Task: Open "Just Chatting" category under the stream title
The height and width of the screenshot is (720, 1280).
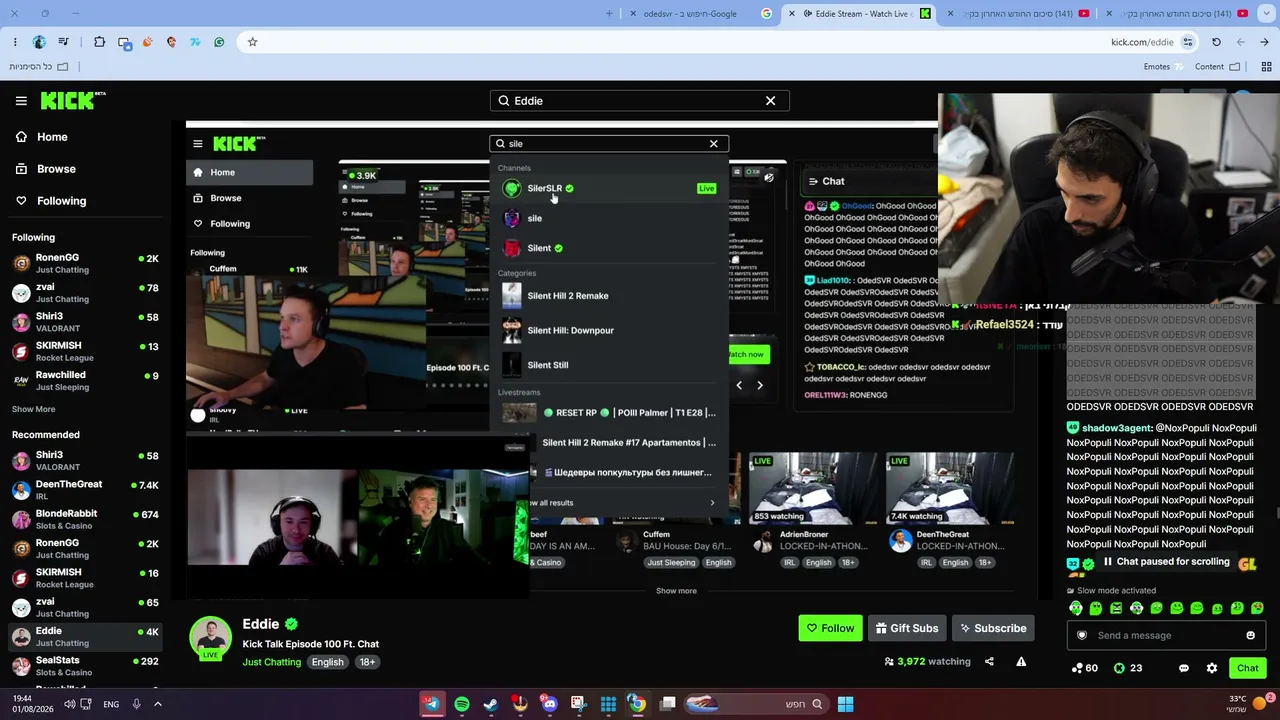Action: tap(271, 662)
